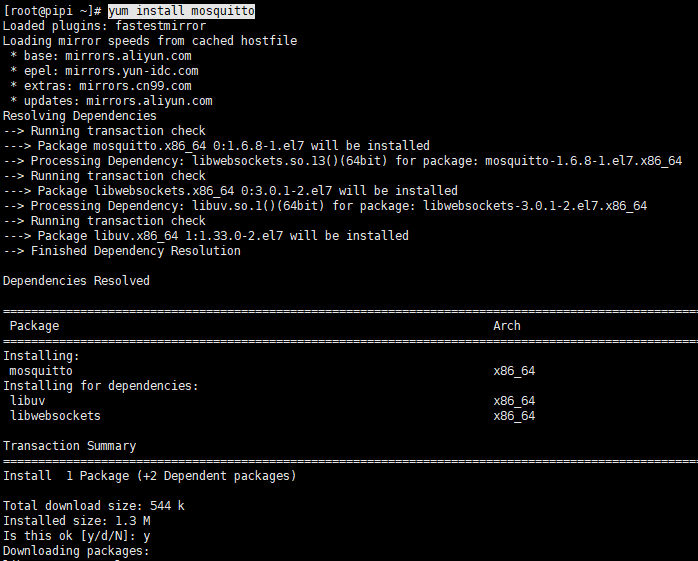Click the 'libuv' package name in table
Viewport: 698px width, 561px height.
point(27,401)
